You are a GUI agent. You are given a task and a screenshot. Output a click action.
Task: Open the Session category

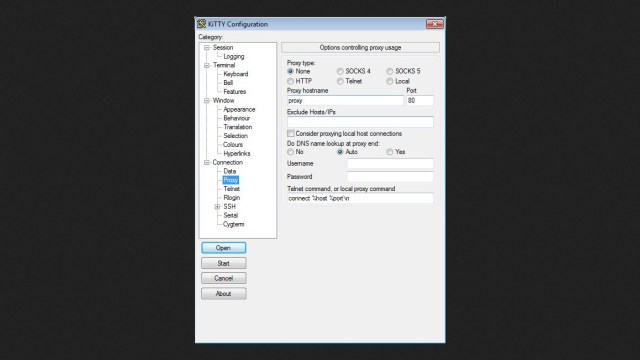pyautogui.click(x=223, y=48)
